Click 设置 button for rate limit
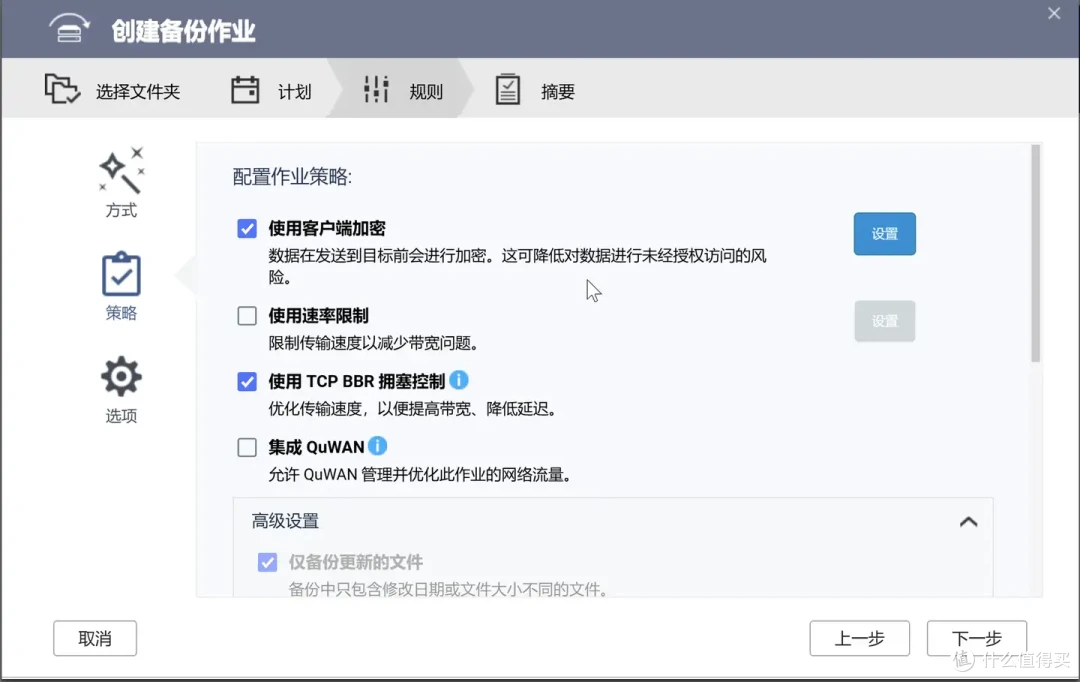The image size is (1080, 682). click(884, 321)
